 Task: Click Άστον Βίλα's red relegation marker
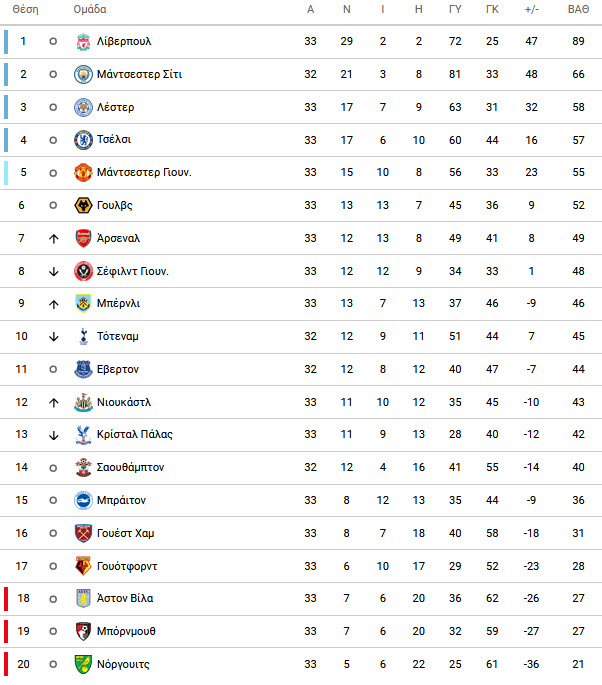point(6,599)
